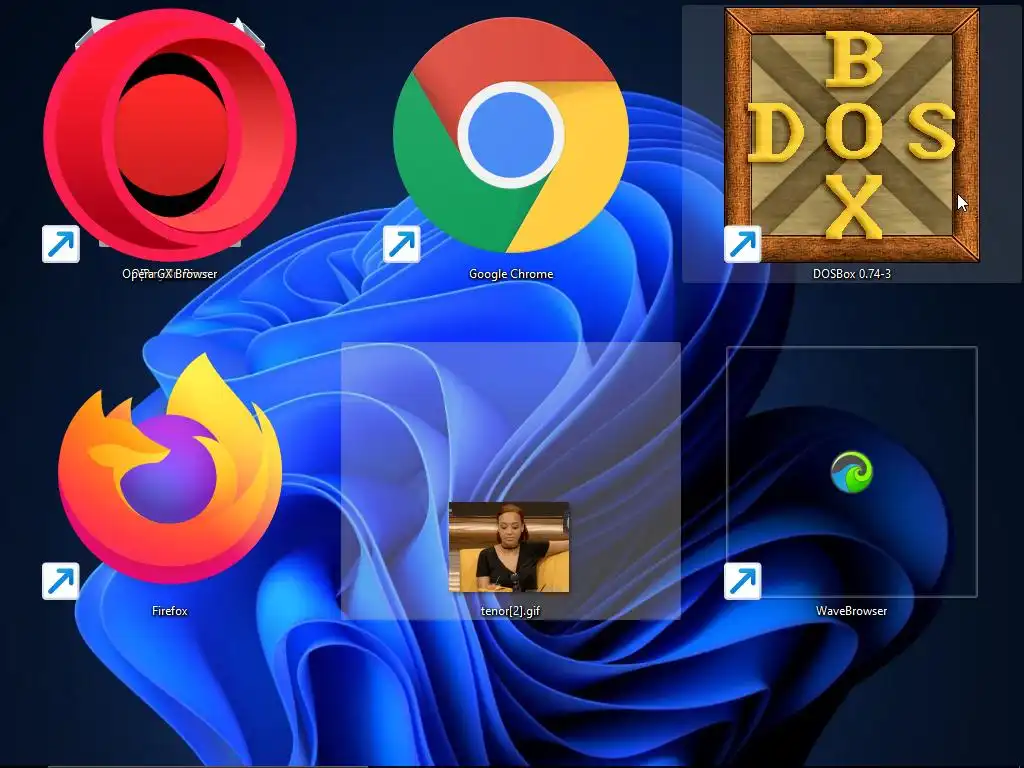Image resolution: width=1024 pixels, height=768 pixels.
Task: Select the DOSBox 0.74-3 icon
Action: point(852,135)
